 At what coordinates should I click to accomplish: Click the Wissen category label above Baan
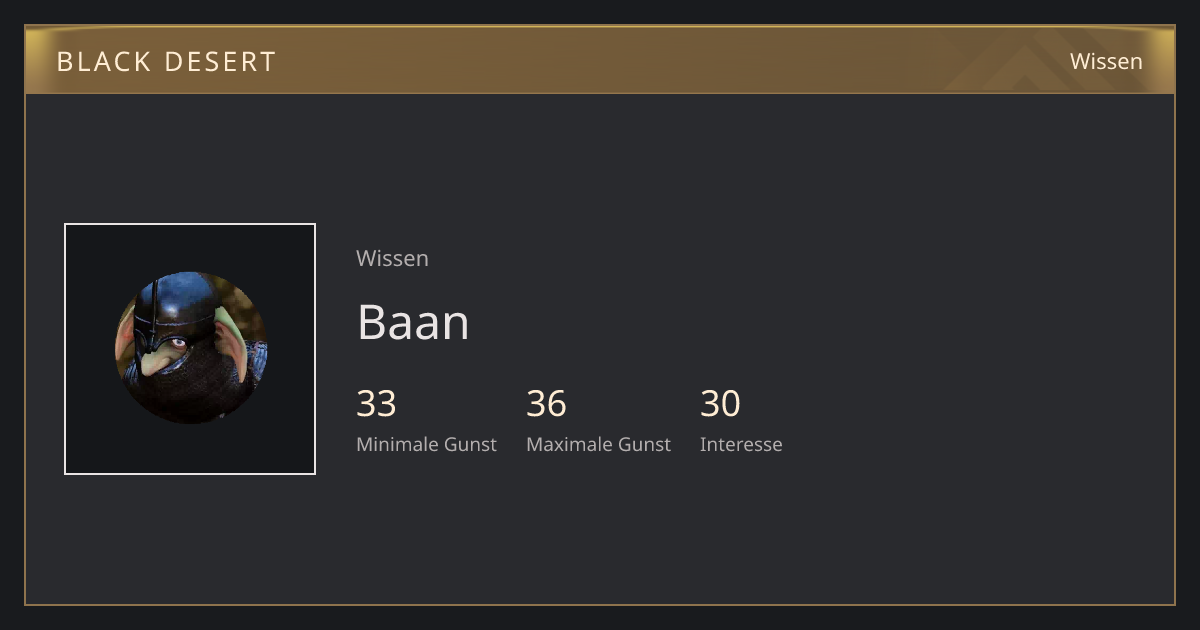[392, 258]
